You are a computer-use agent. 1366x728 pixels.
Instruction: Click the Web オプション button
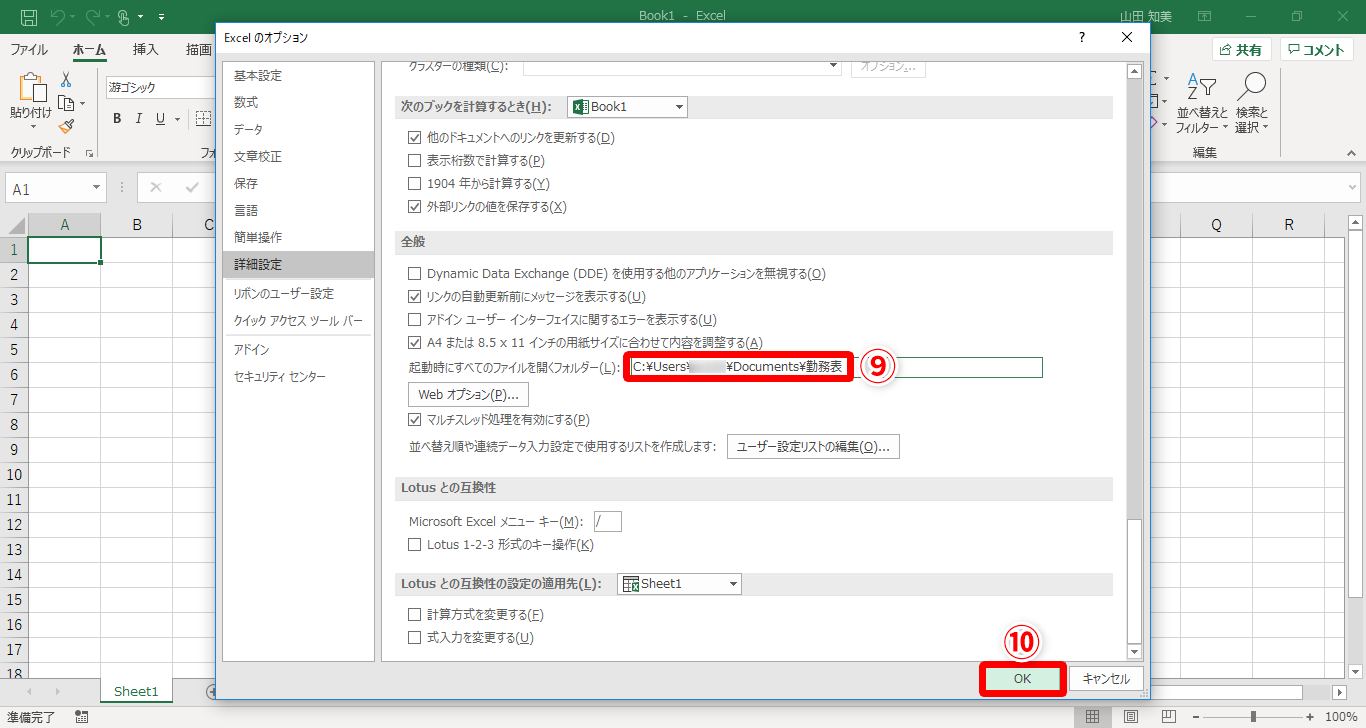point(468,394)
